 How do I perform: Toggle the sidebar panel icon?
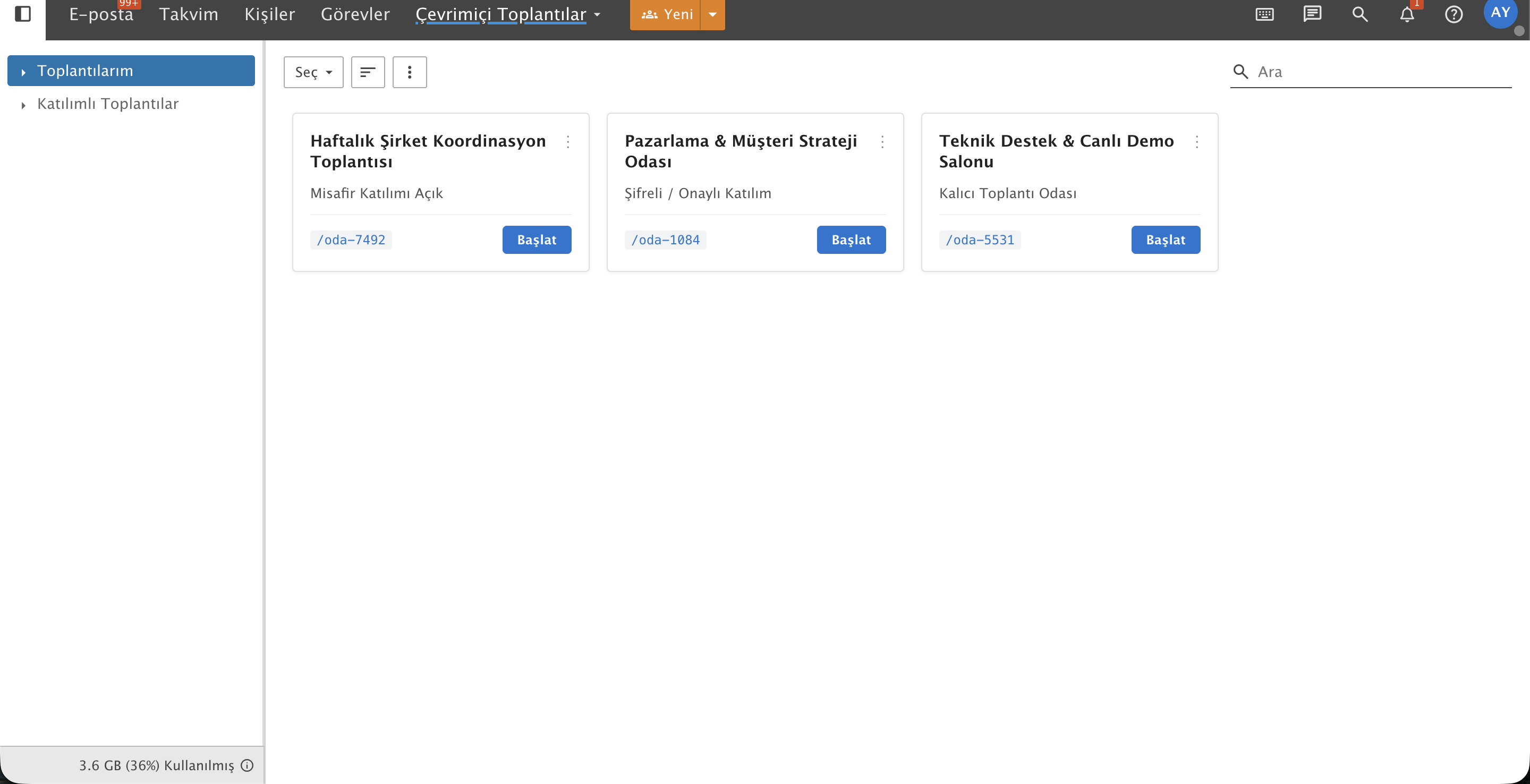(22, 14)
